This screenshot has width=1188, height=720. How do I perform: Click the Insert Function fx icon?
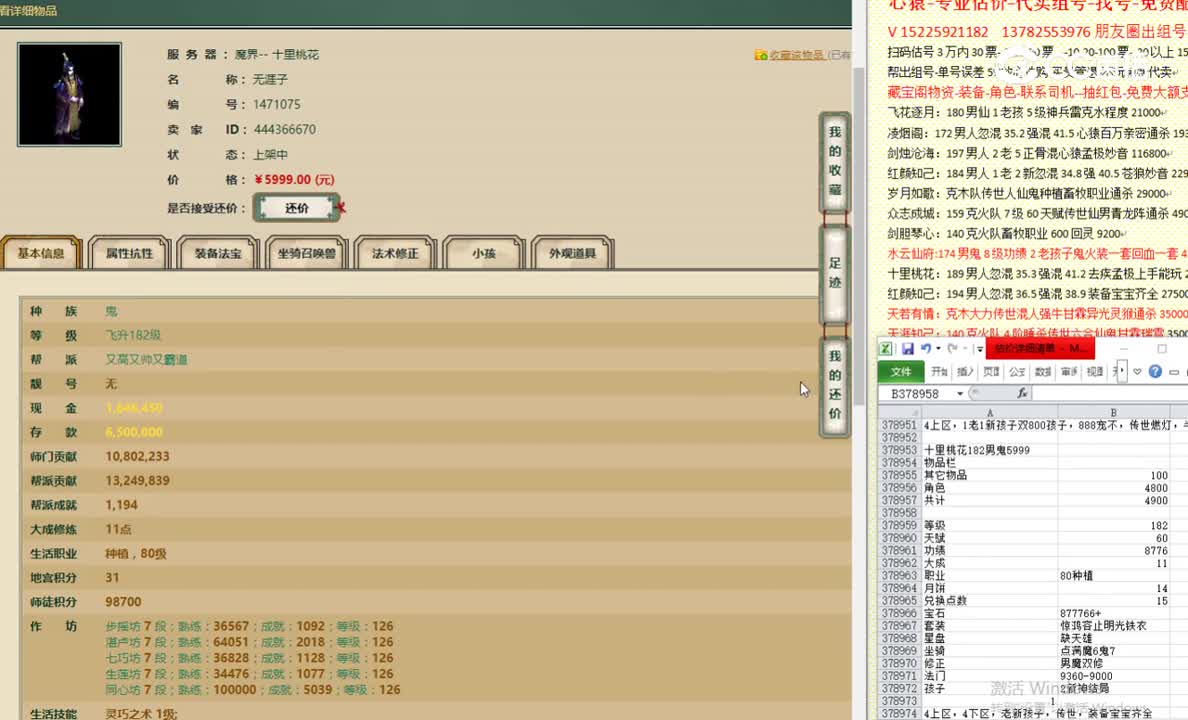click(x=1023, y=393)
